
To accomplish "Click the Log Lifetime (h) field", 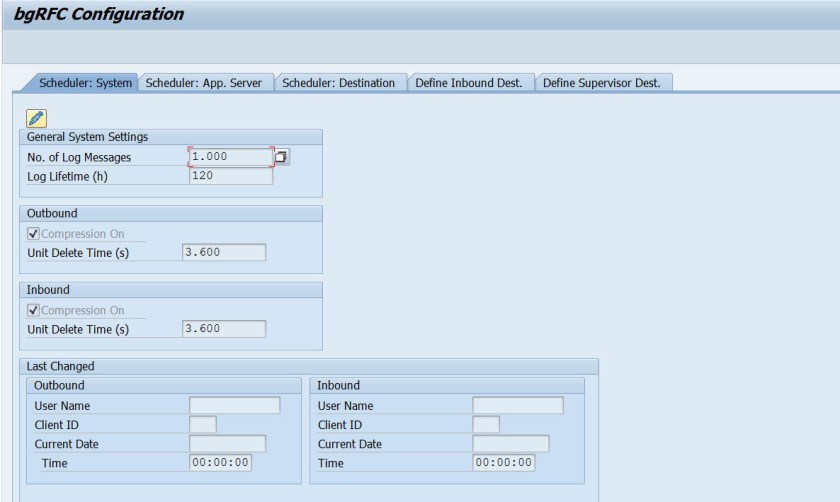I will pos(231,176).
